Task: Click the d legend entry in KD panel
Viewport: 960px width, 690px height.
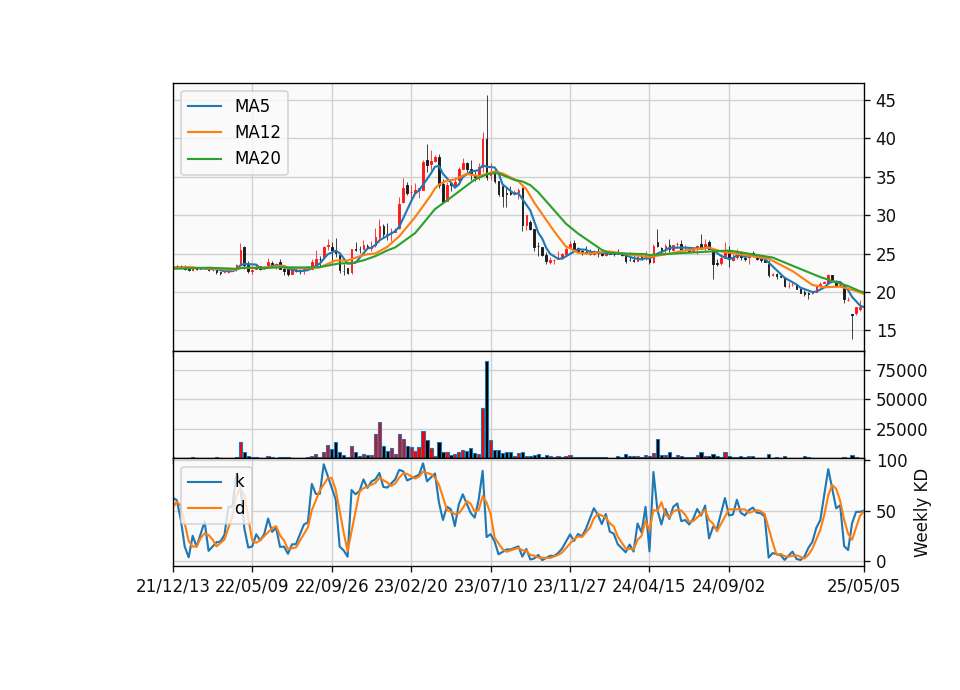Action: (x=239, y=508)
